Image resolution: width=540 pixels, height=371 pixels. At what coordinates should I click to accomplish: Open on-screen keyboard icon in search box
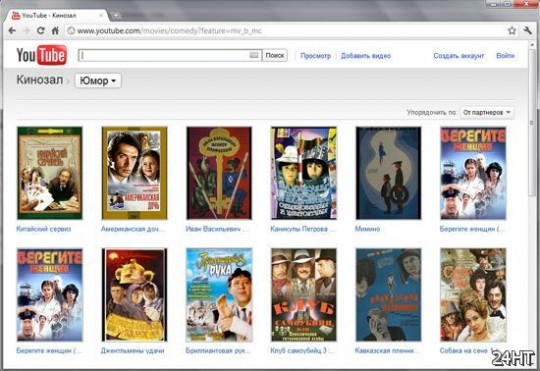[253, 55]
